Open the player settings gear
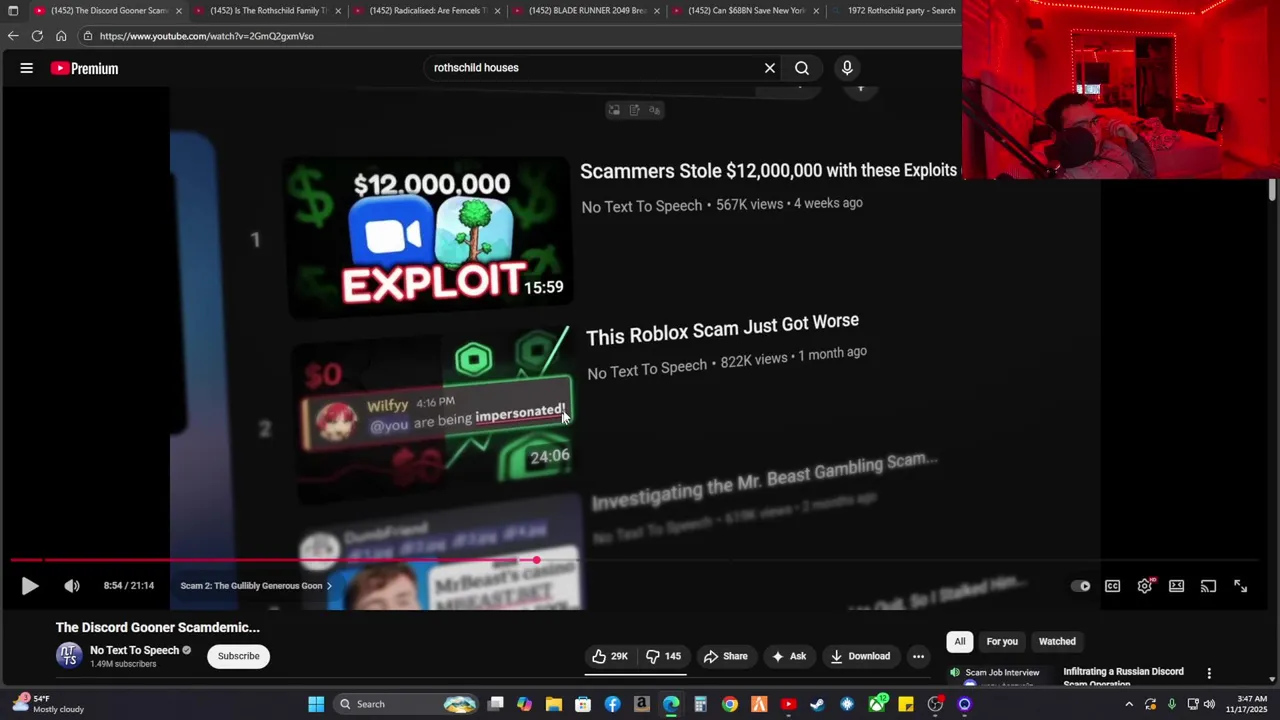 click(x=1145, y=586)
